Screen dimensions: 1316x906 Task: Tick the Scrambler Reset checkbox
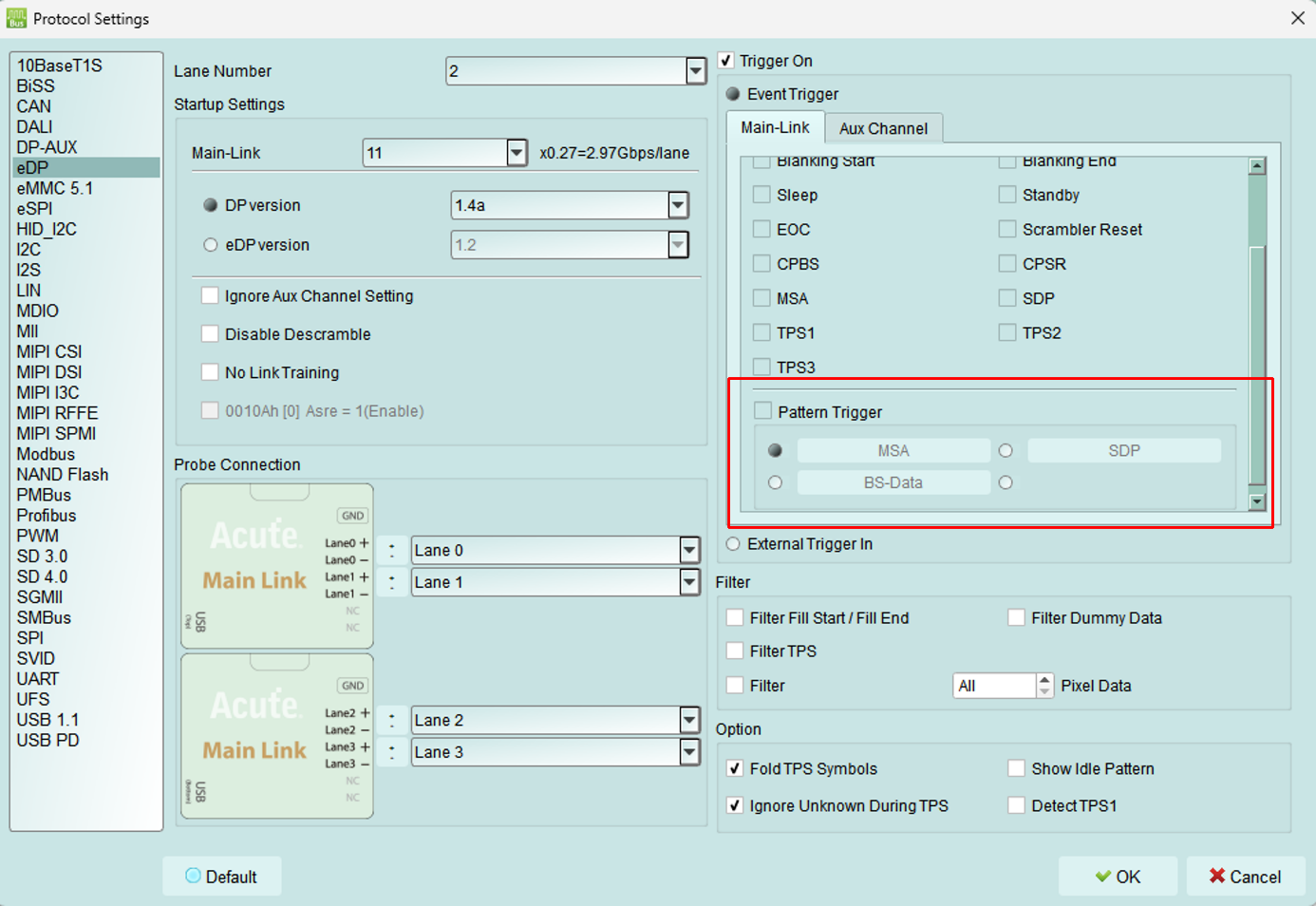tap(1007, 229)
